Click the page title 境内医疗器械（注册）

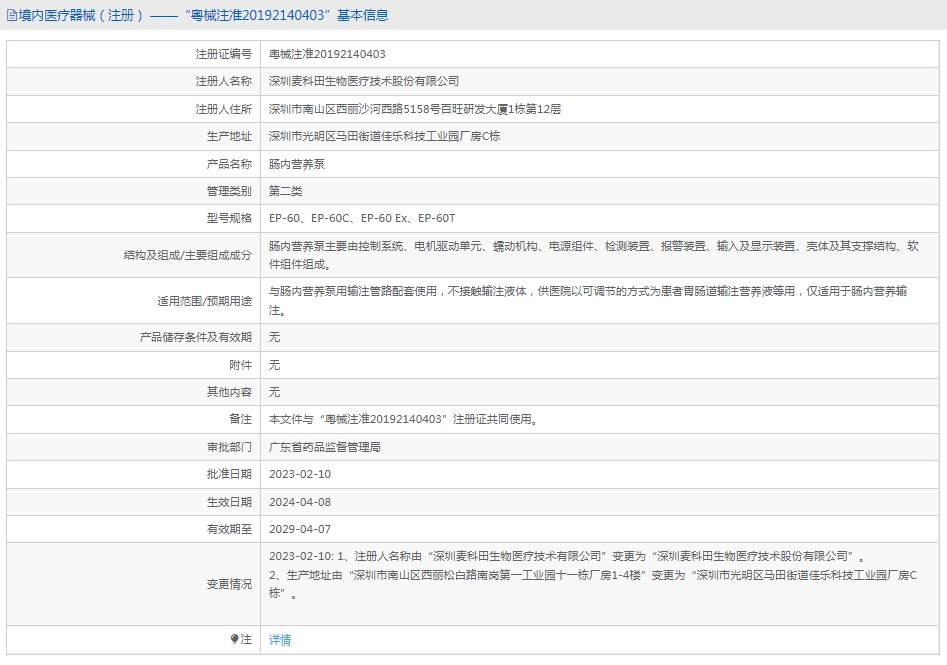81,16
